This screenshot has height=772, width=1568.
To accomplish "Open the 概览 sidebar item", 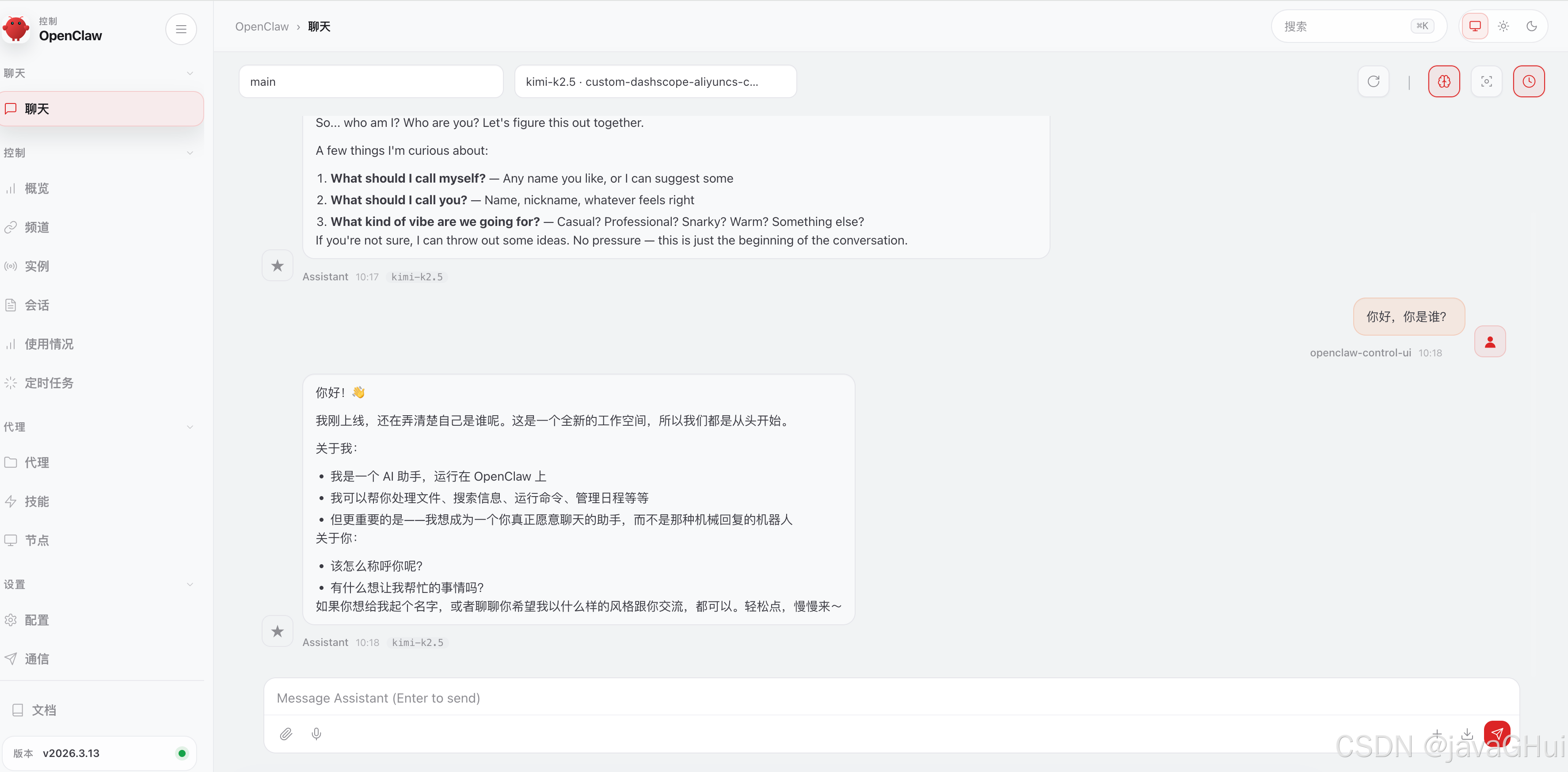I will 37,189.
